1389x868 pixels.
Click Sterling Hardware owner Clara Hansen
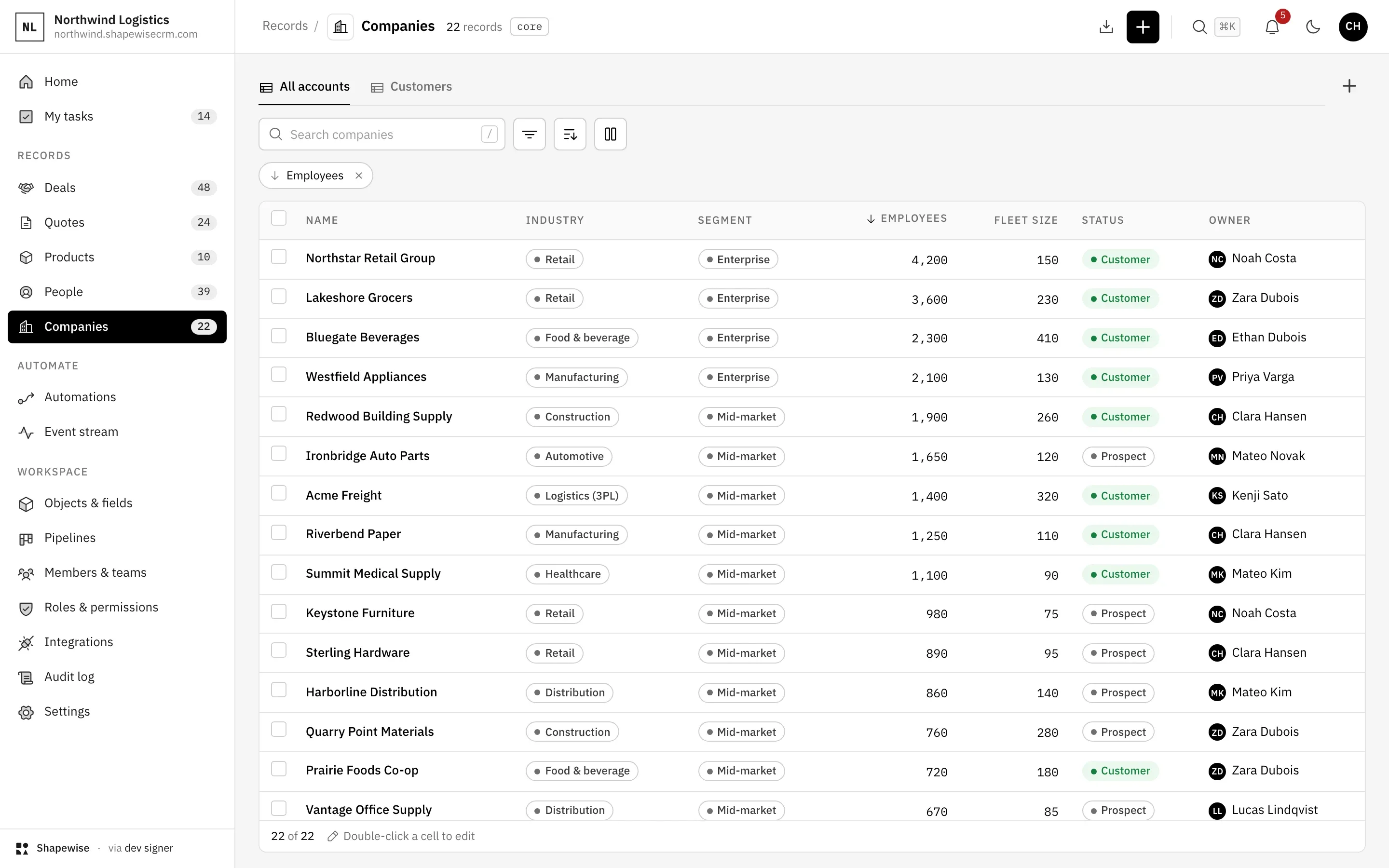pos(1257,653)
